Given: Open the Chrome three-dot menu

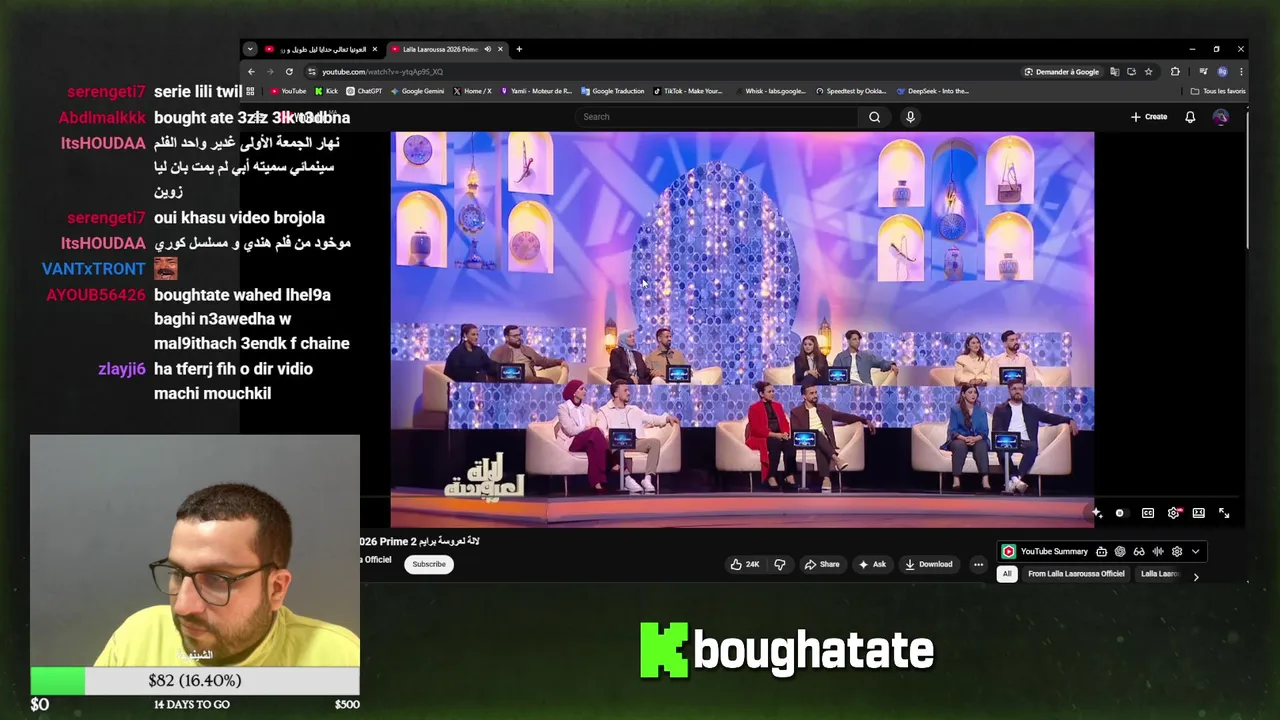Looking at the screenshot, I should (x=1241, y=72).
